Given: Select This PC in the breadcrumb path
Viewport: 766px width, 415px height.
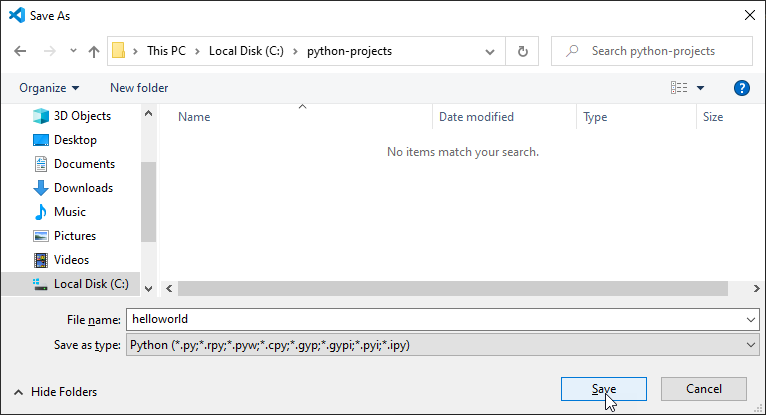Looking at the screenshot, I should tap(166, 51).
